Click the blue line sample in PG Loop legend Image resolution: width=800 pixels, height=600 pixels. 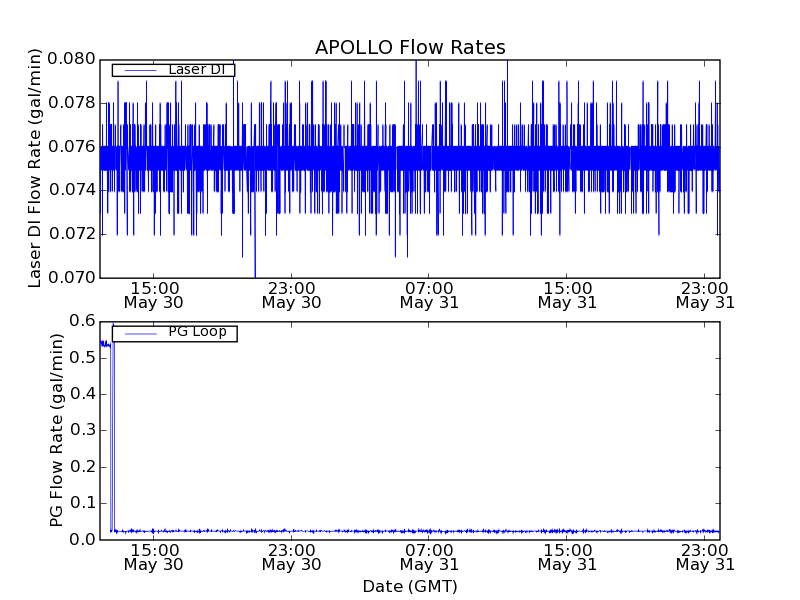139,333
